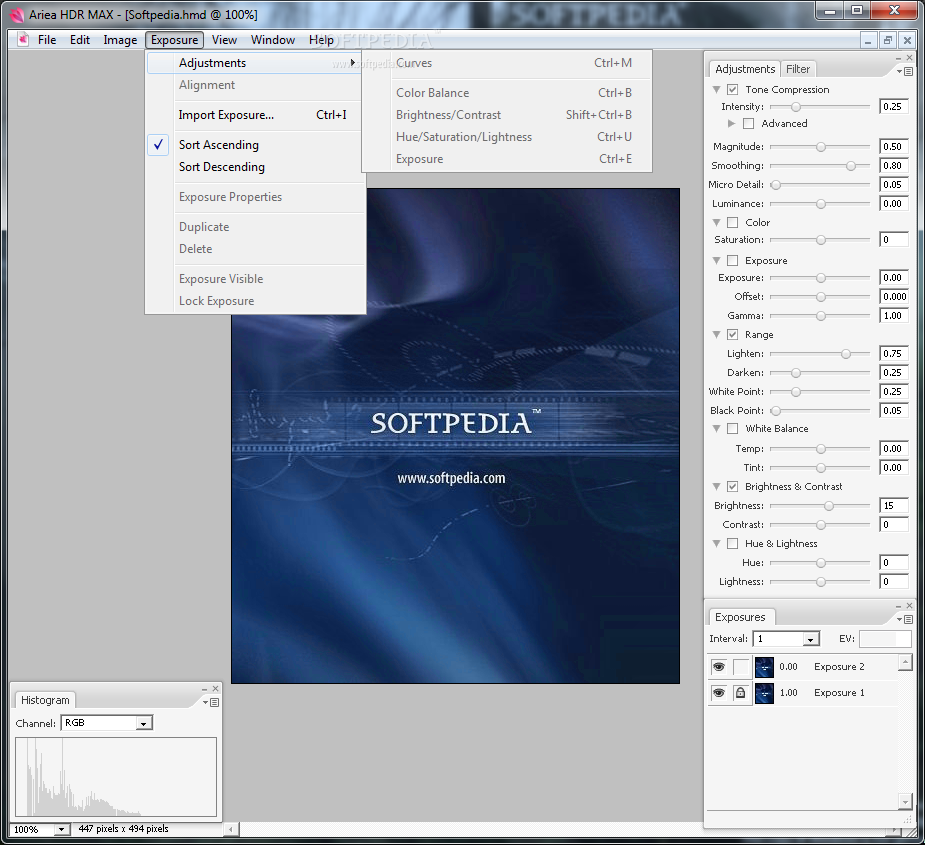925x845 pixels.
Task: Collapse the Brightness & Contrast section
Action: [716, 486]
